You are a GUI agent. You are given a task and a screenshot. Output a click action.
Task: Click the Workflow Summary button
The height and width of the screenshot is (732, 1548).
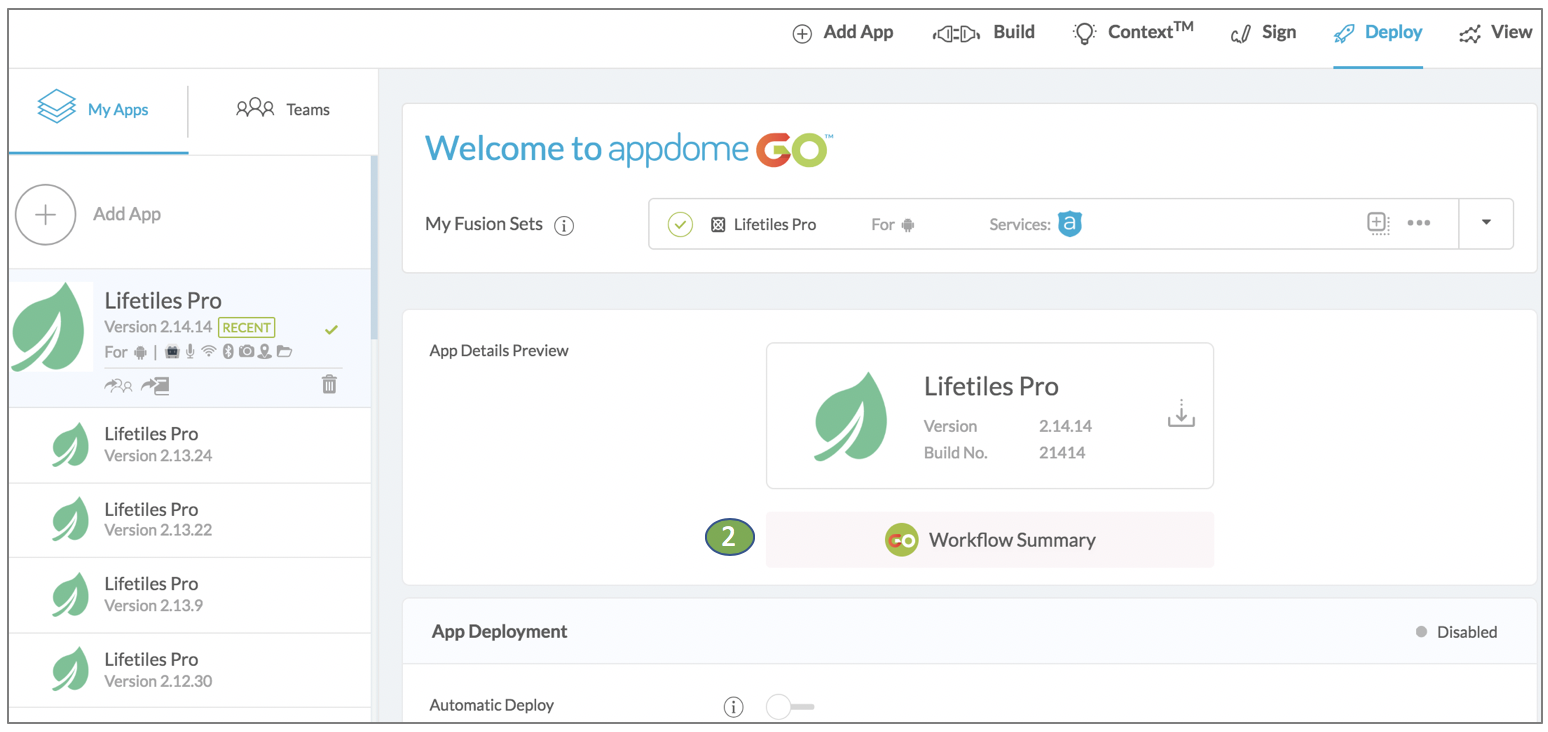coord(990,540)
